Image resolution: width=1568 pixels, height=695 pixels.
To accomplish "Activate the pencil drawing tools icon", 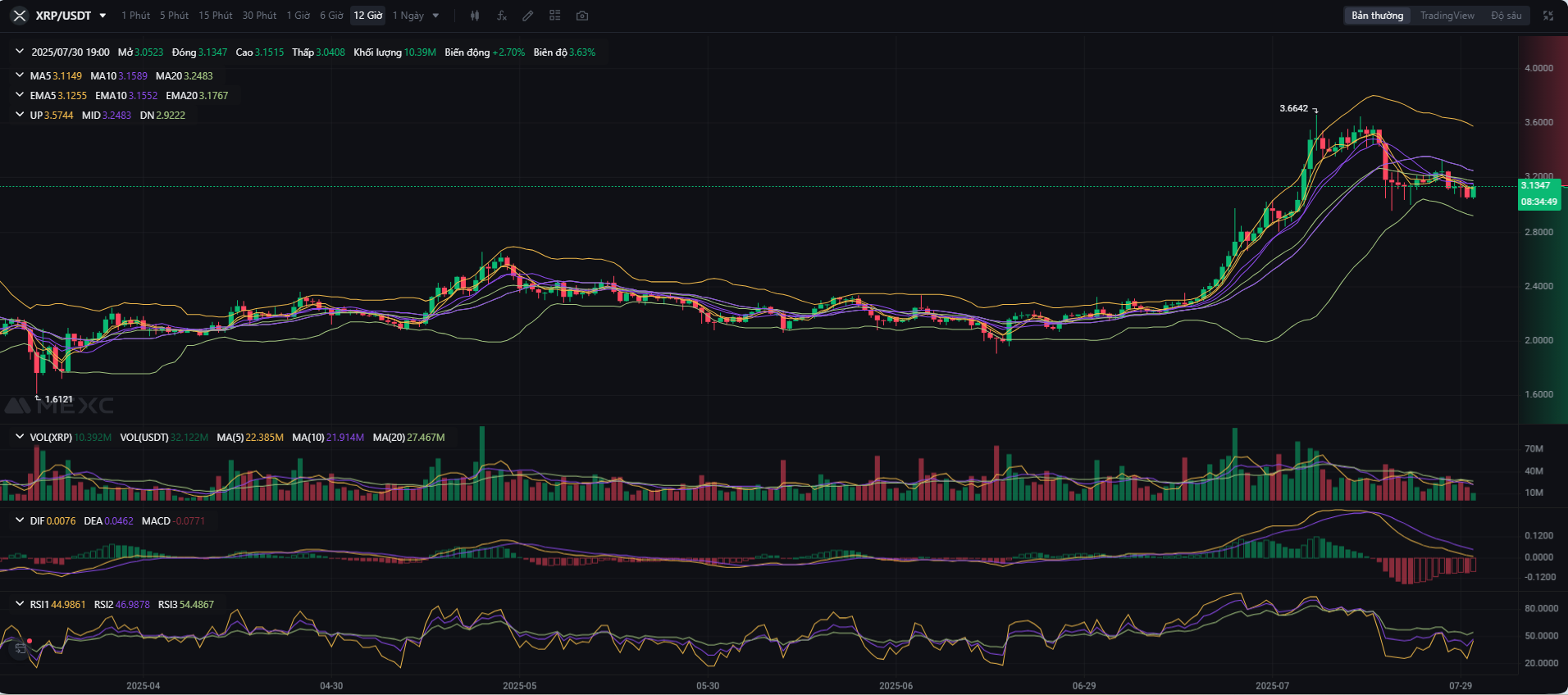I will pyautogui.click(x=528, y=16).
